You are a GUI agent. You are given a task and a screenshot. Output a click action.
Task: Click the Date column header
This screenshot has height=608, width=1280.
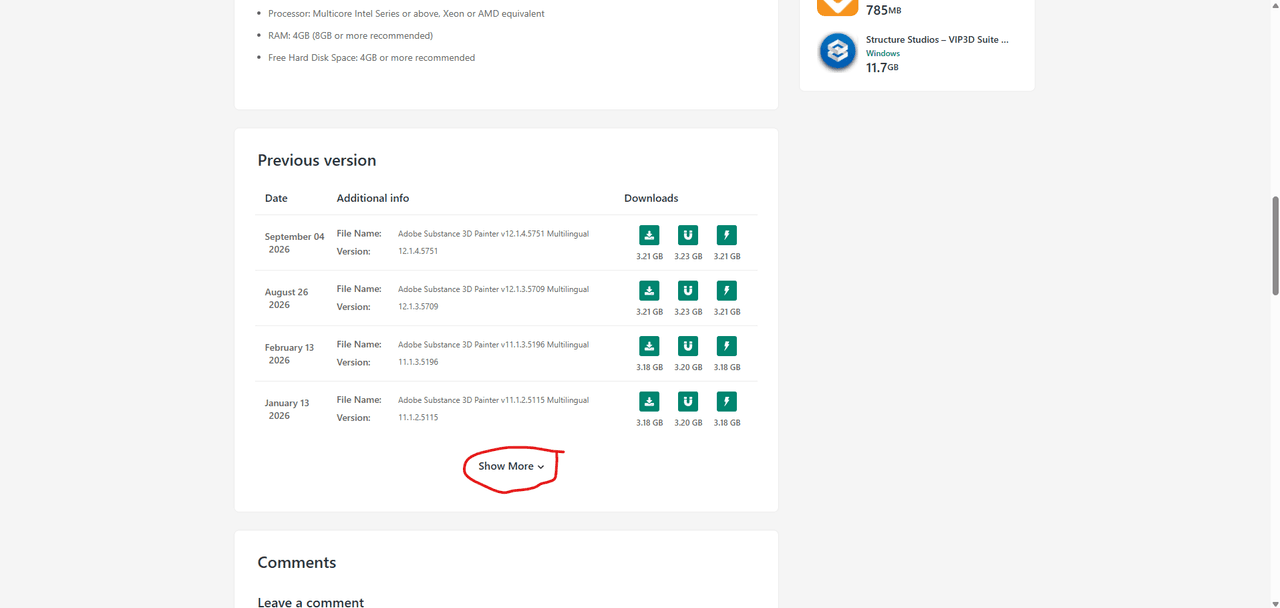(276, 198)
